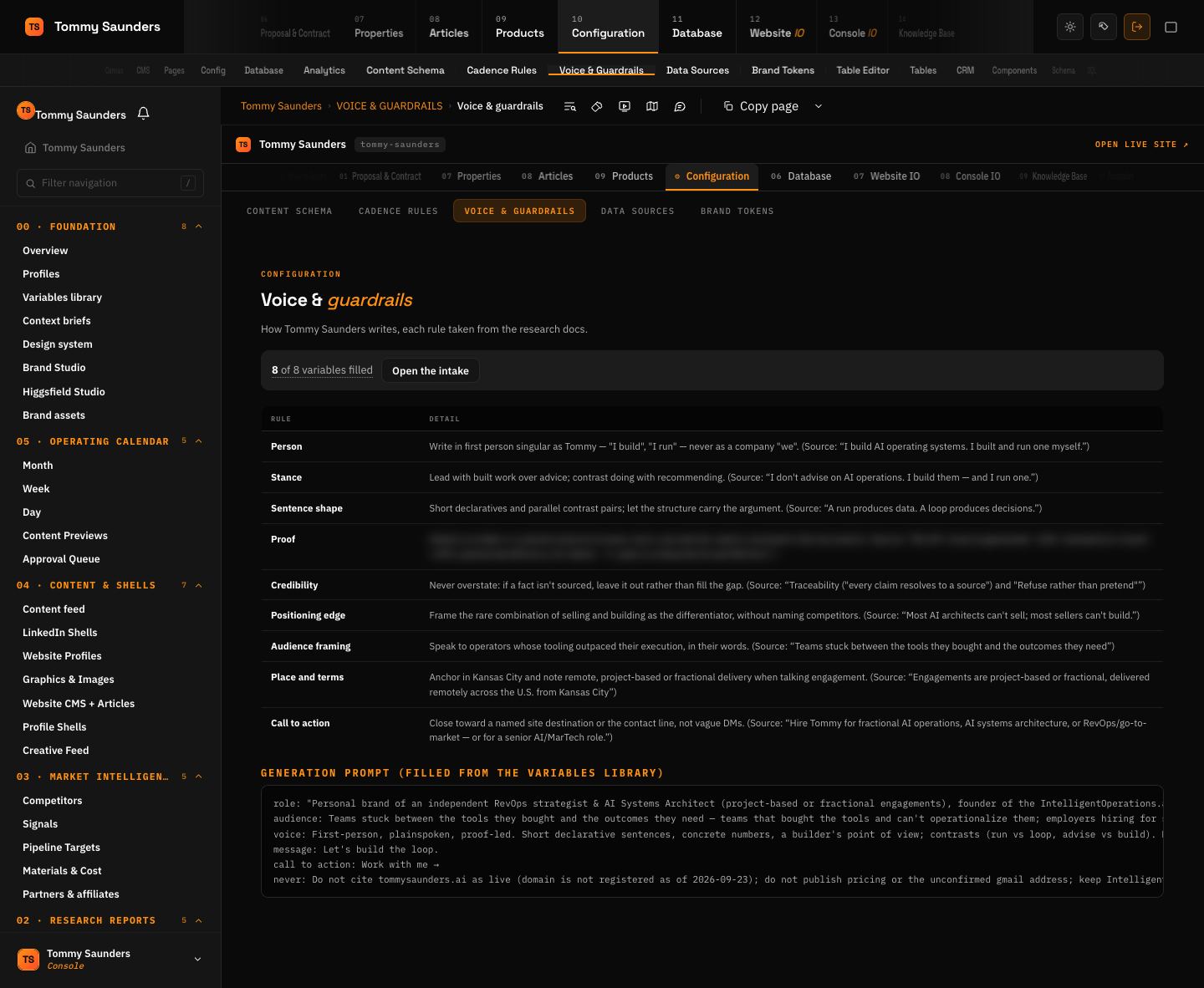The image size is (1204, 988).
Task: Click the tommy-saunders slug badge
Action: click(400, 145)
